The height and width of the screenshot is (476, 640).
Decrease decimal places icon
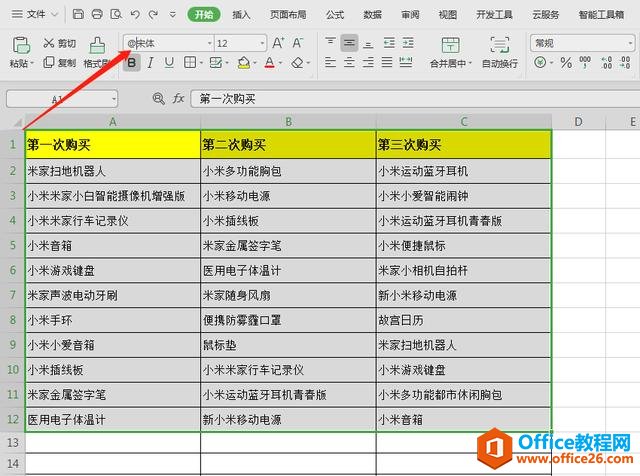(x=625, y=62)
